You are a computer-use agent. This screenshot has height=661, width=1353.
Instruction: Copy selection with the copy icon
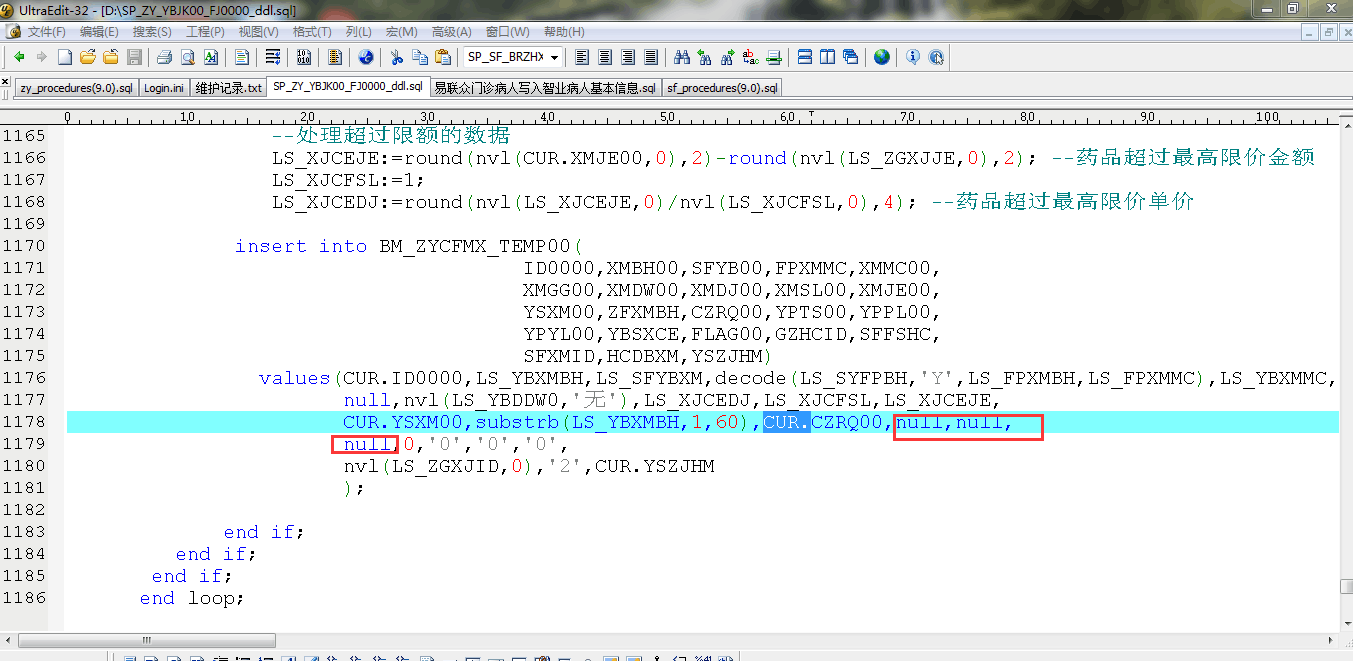(420, 57)
